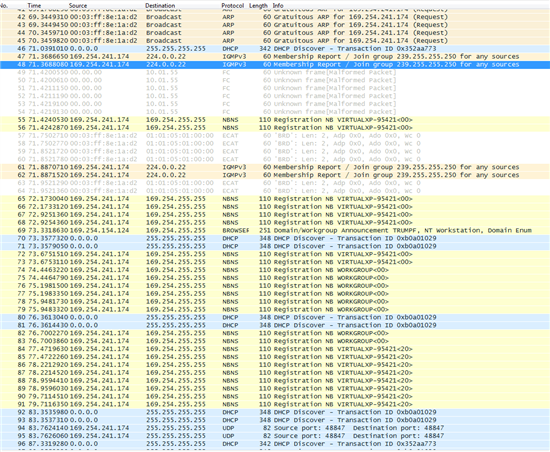Select packet 51 malformed FC frame
Image resolution: width=550 pixels, height=452 pixels.
click(x=275, y=88)
